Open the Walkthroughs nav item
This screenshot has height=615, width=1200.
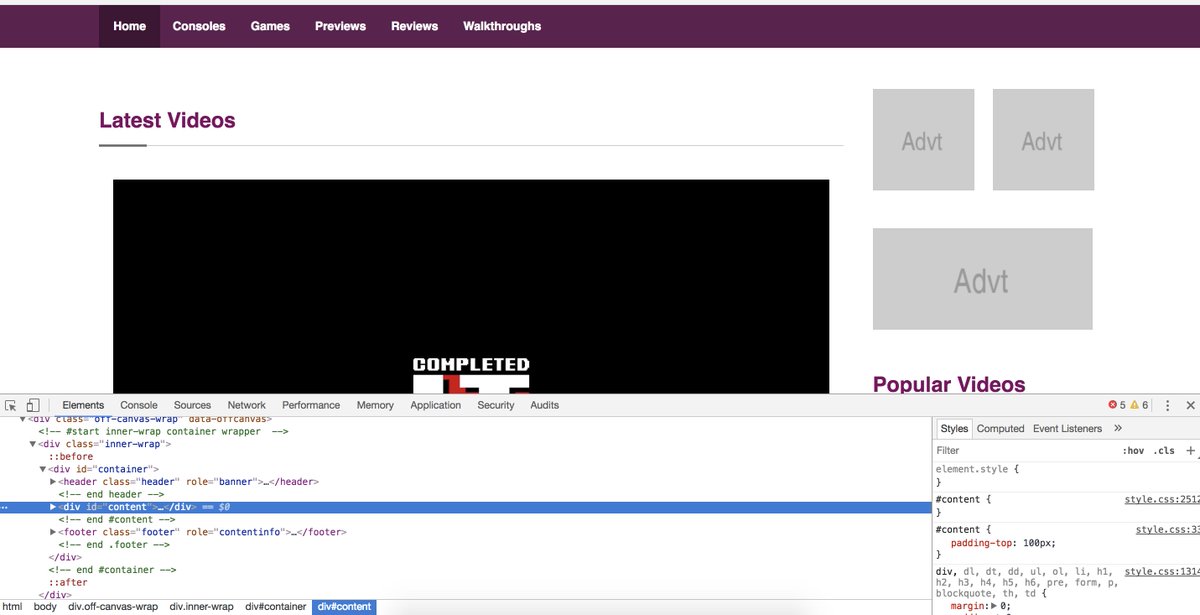(502, 26)
